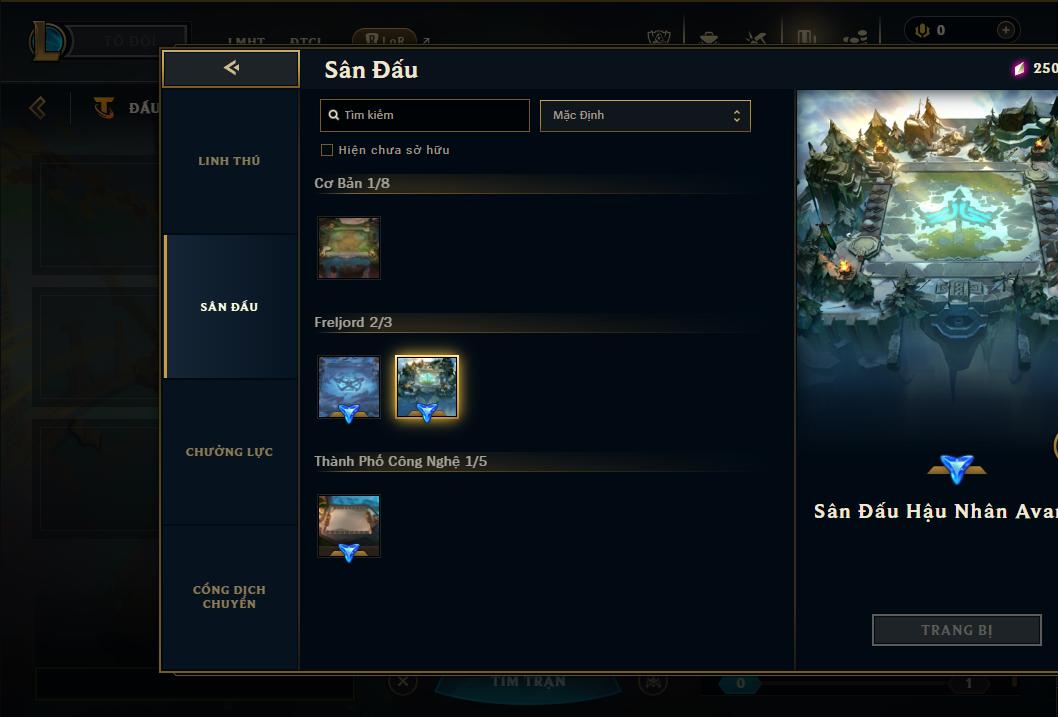The image size is (1058, 717).
Task: Pick the Thành Phố Công Nghệ arena thumbnail
Action: (349, 526)
